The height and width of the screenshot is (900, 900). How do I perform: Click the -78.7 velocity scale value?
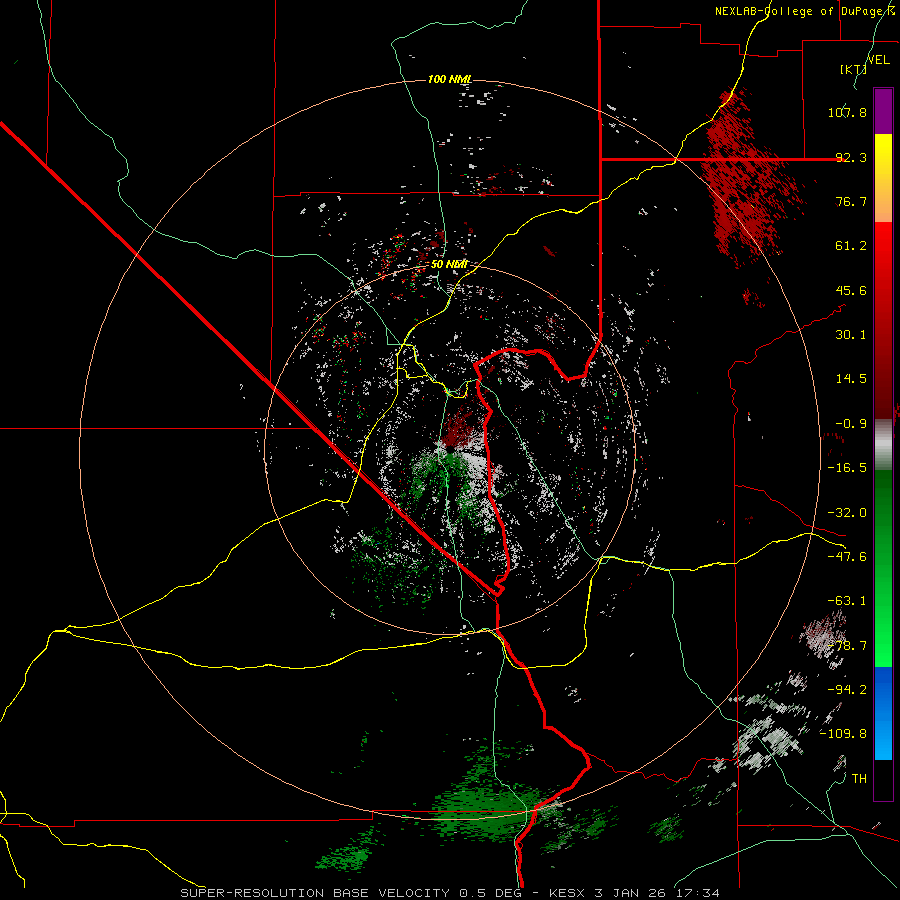pyautogui.click(x=847, y=646)
